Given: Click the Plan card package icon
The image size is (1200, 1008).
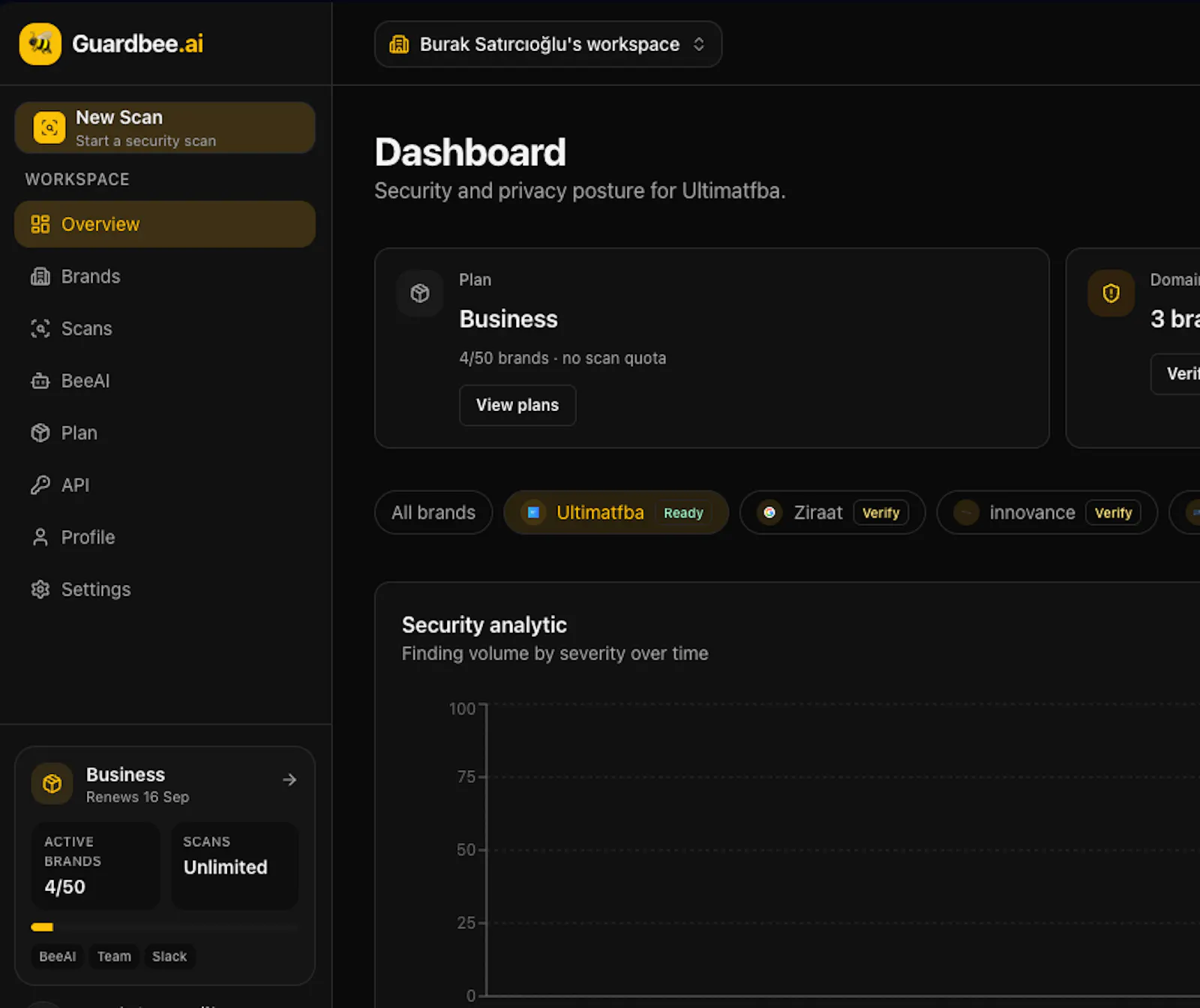Looking at the screenshot, I should tap(420, 293).
